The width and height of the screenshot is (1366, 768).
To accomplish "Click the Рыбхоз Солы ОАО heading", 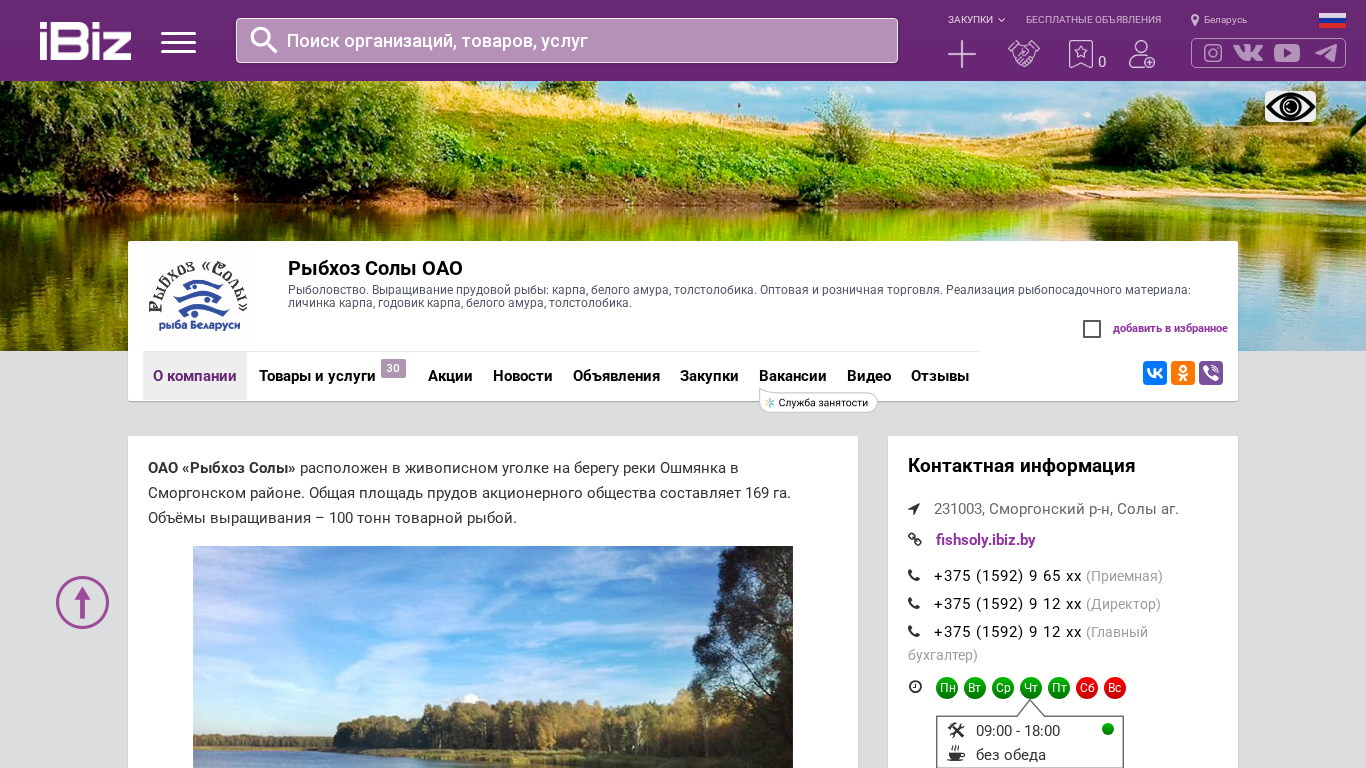I will click(375, 268).
